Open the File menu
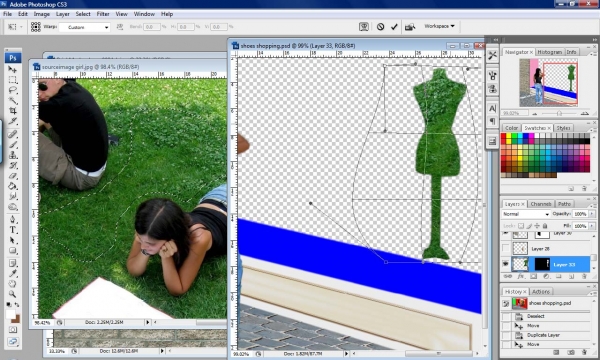Image resolution: width=600 pixels, height=360 pixels. (x=7, y=14)
